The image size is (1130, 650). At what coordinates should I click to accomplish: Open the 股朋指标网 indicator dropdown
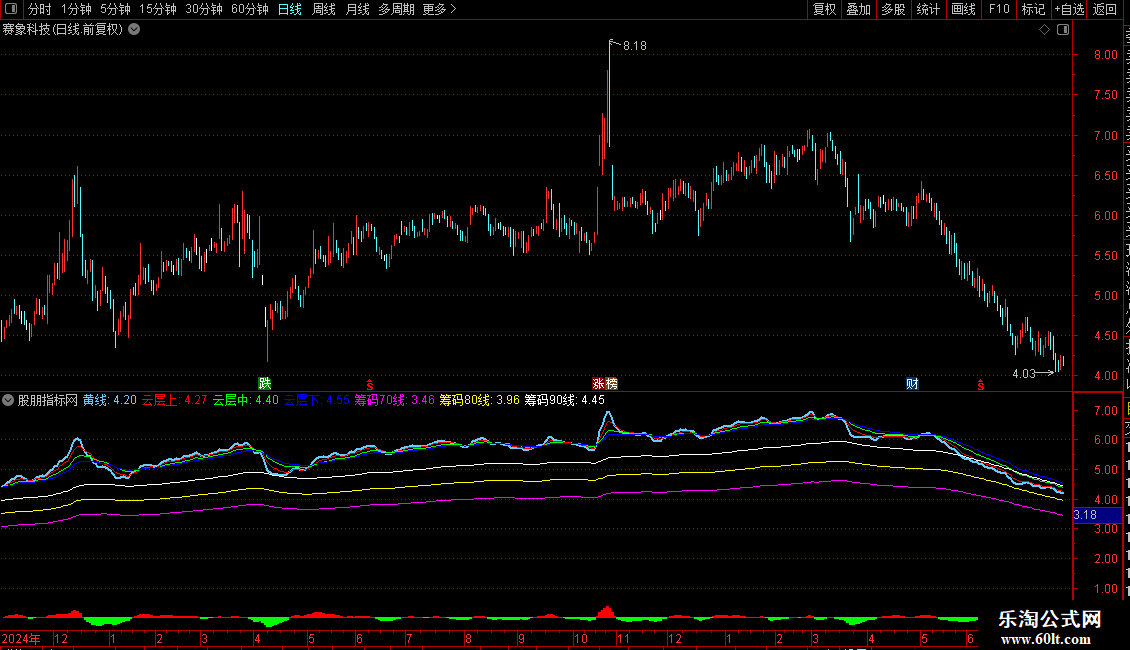(8, 400)
